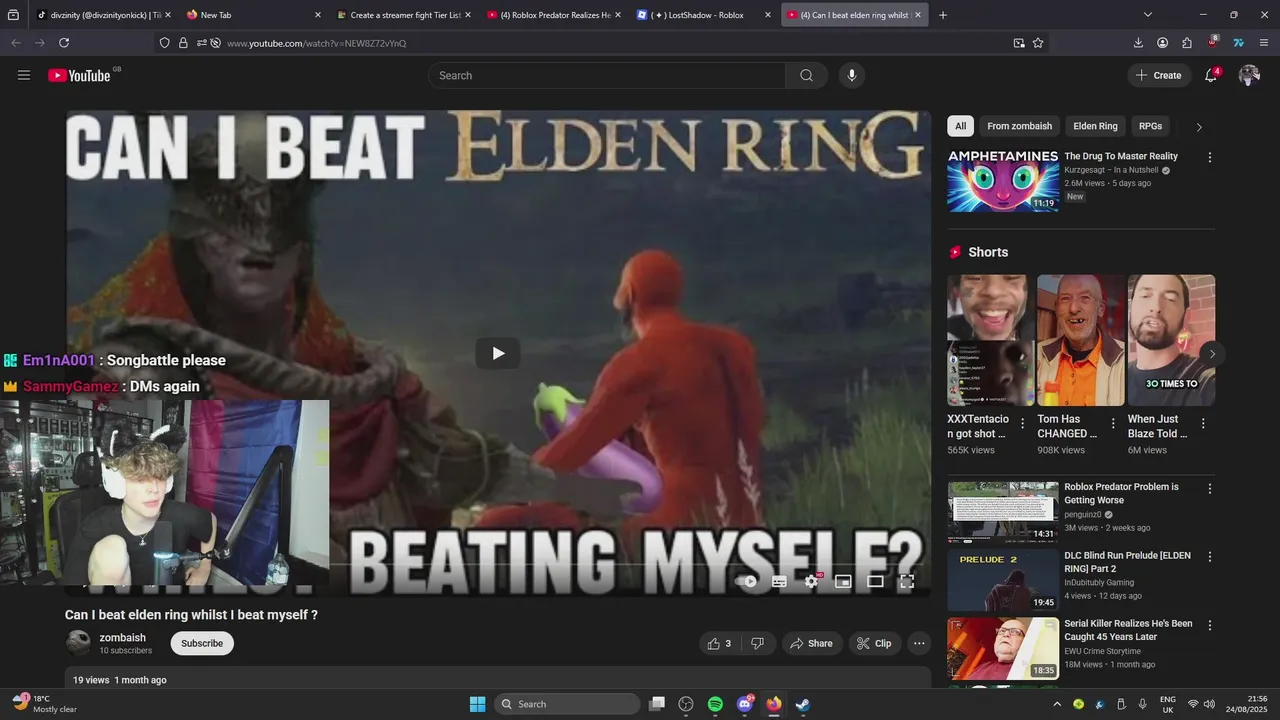
Task: Start voice search with the microphone
Action: 852,75
